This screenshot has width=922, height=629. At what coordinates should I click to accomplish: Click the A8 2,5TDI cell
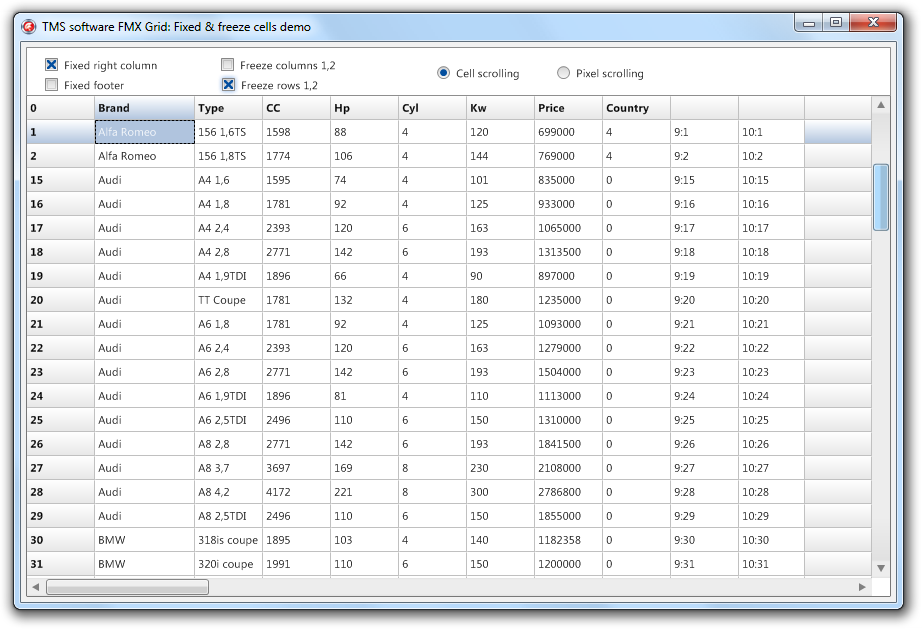[x=228, y=516]
